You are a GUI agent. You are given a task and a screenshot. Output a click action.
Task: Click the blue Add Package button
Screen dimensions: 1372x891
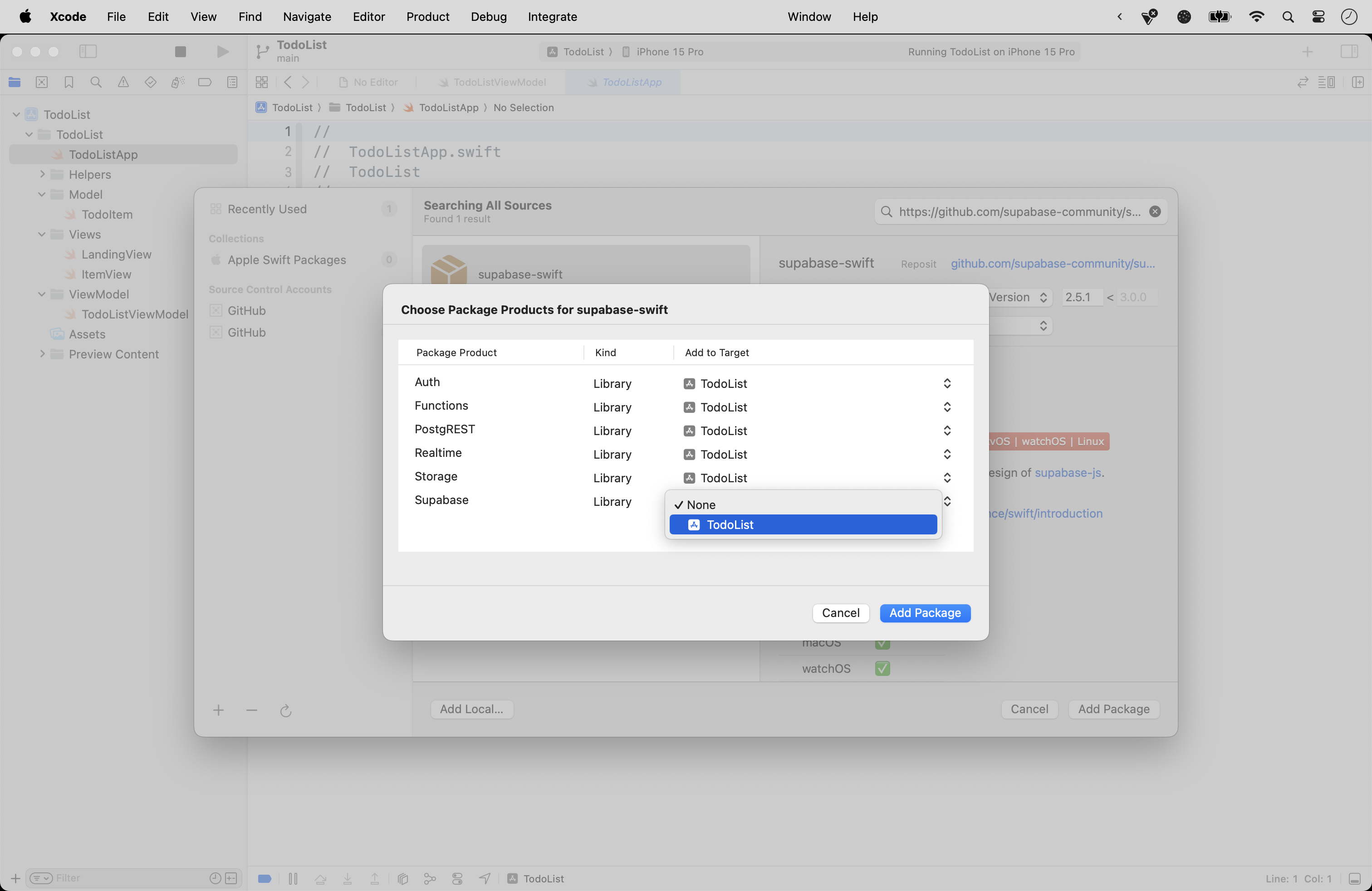point(925,613)
